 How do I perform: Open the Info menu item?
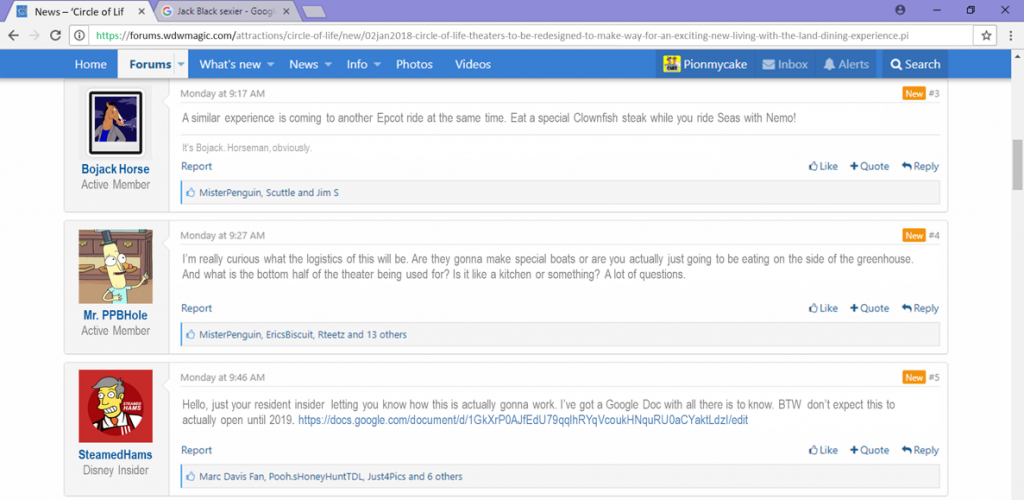tap(357, 64)
